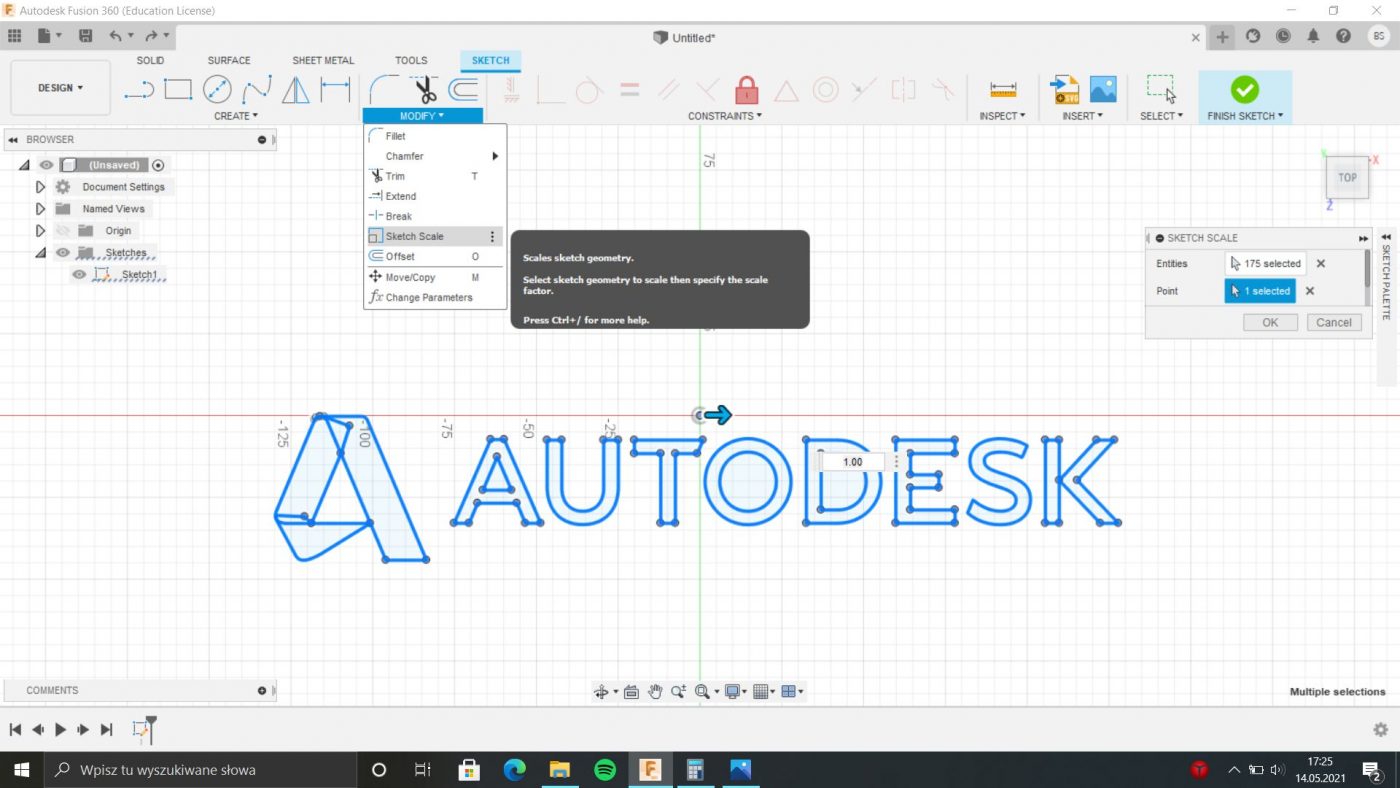
Task: Click the Measure ruler icon under Inspect
Action: [x=1003, y=90]
